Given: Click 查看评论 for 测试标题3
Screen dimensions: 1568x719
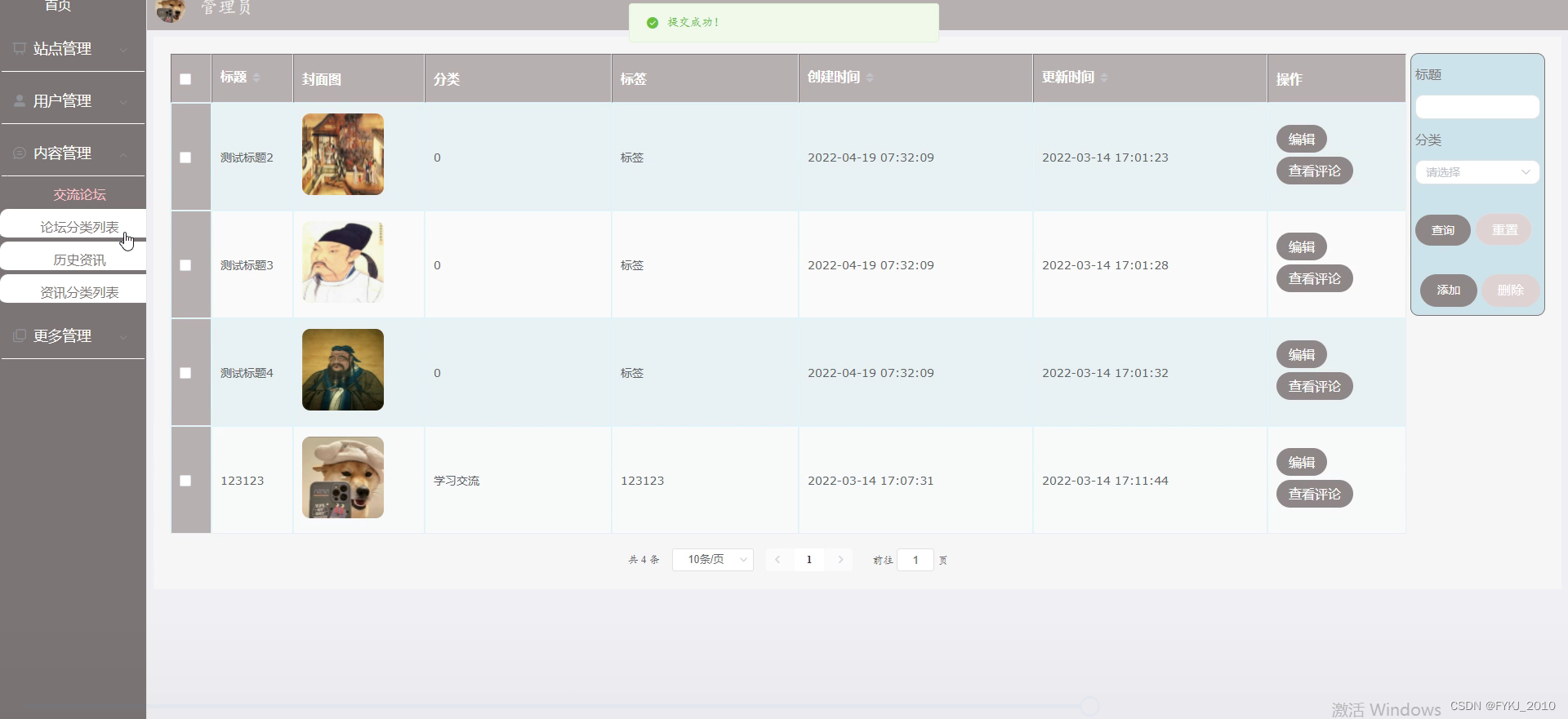Looking at the screenshot, I should pyautogui.click(x=1314, y=278).
